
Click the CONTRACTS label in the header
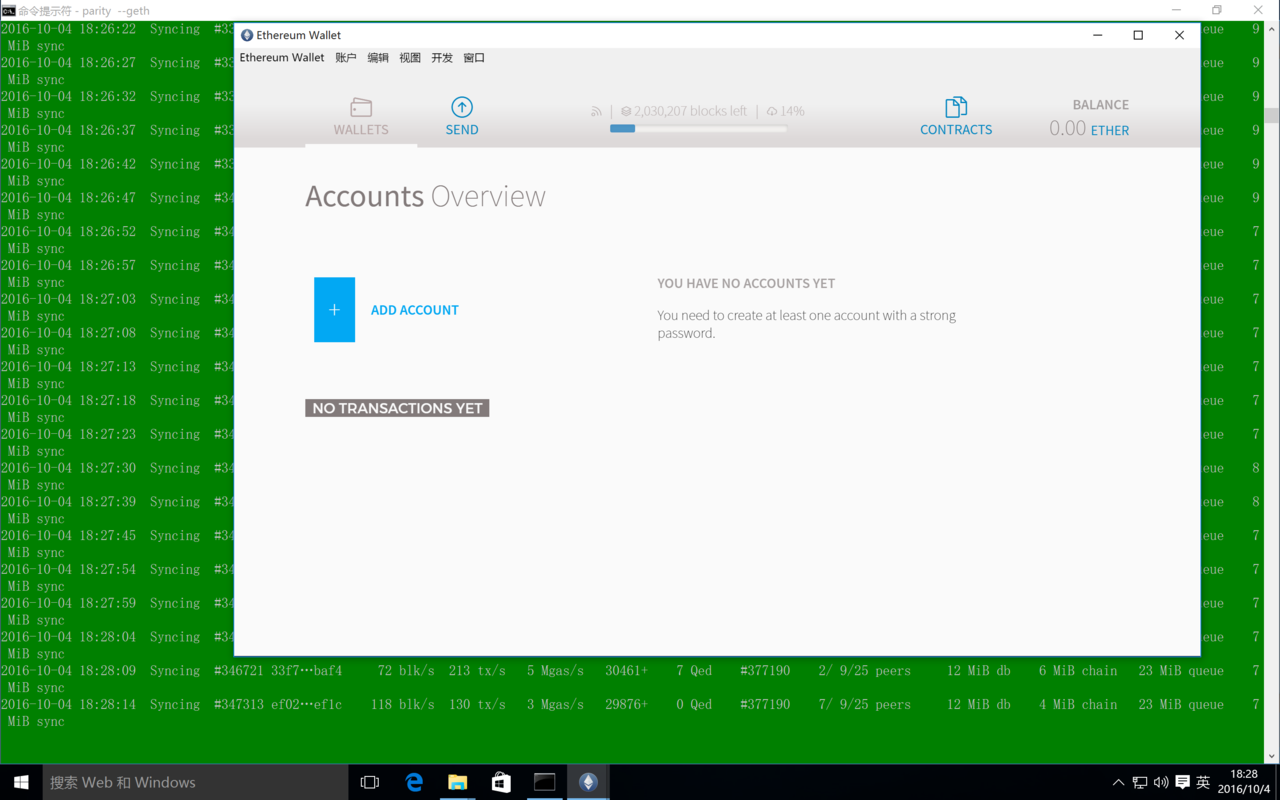(x=956, y=130)
